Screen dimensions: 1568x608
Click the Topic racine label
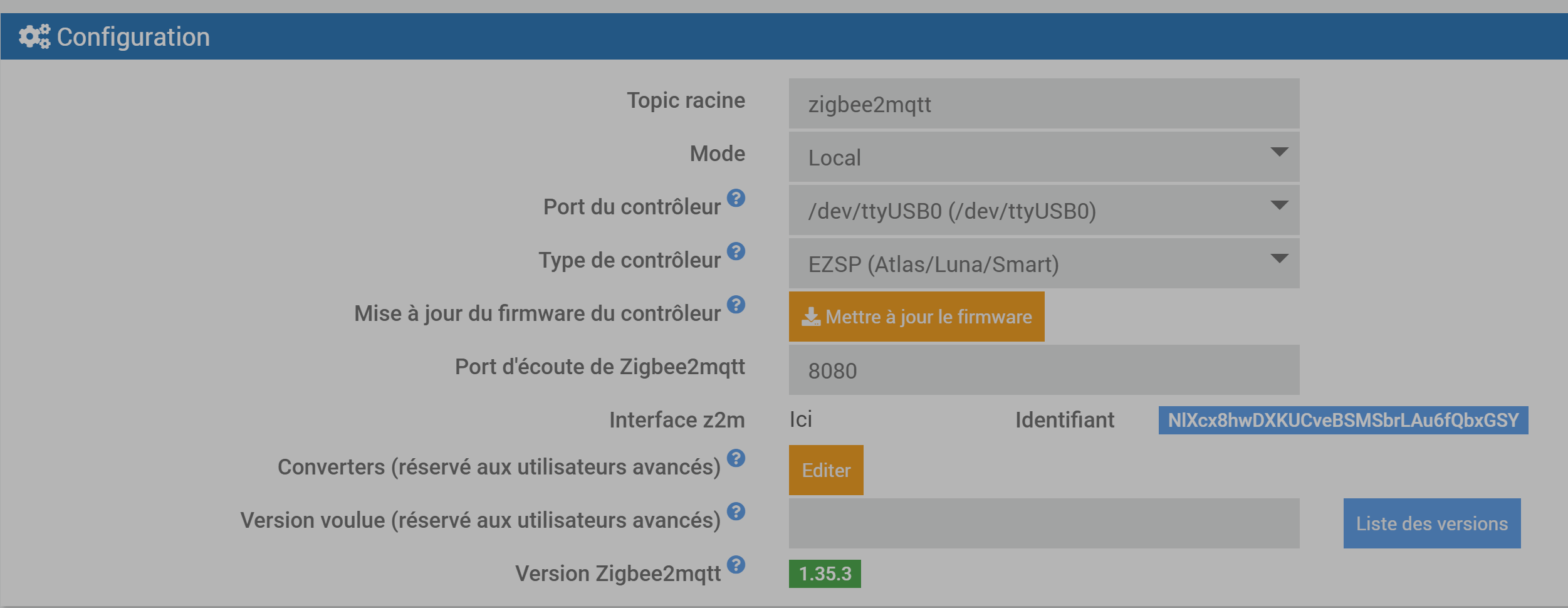coord(686,100)
